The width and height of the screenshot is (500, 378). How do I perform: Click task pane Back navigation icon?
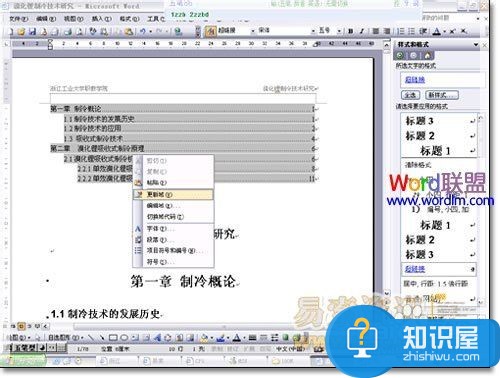click(x=400, y=55)
